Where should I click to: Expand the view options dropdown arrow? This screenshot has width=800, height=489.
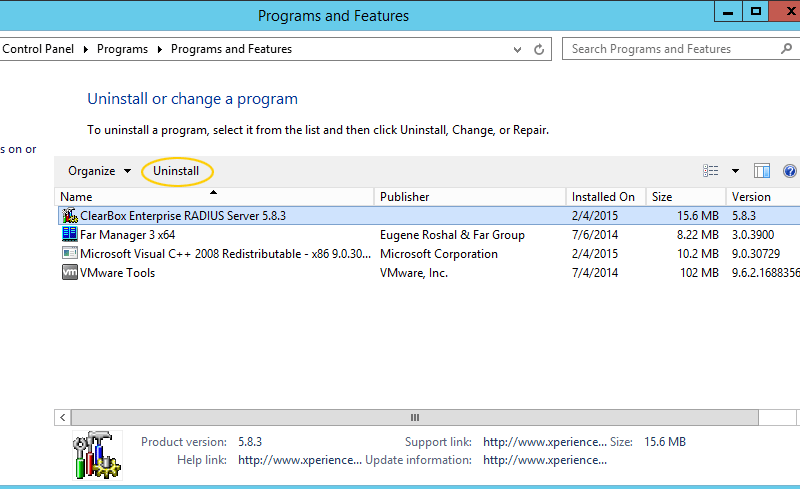[735, 171]
